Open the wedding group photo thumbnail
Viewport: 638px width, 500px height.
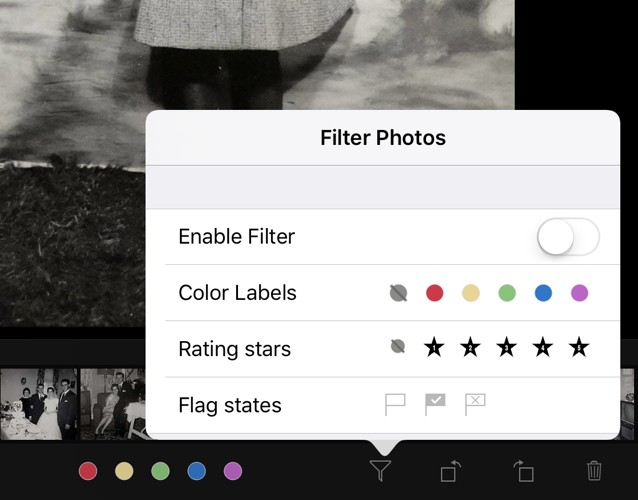(39, 404)
